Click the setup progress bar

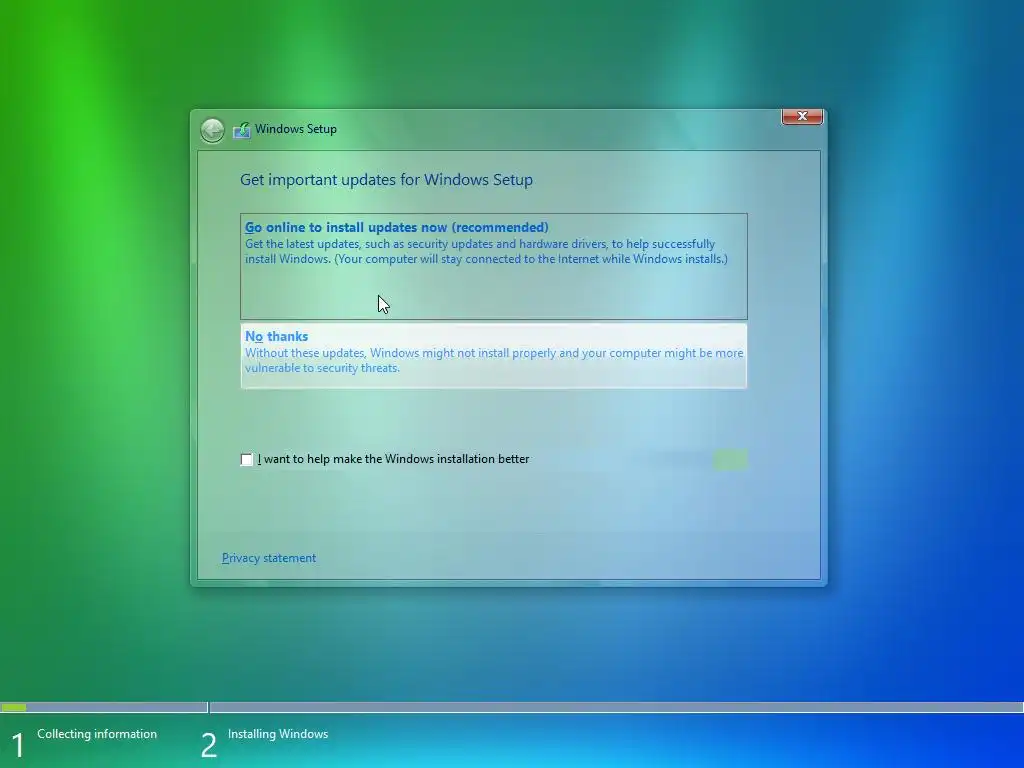[x=512, y=707]
